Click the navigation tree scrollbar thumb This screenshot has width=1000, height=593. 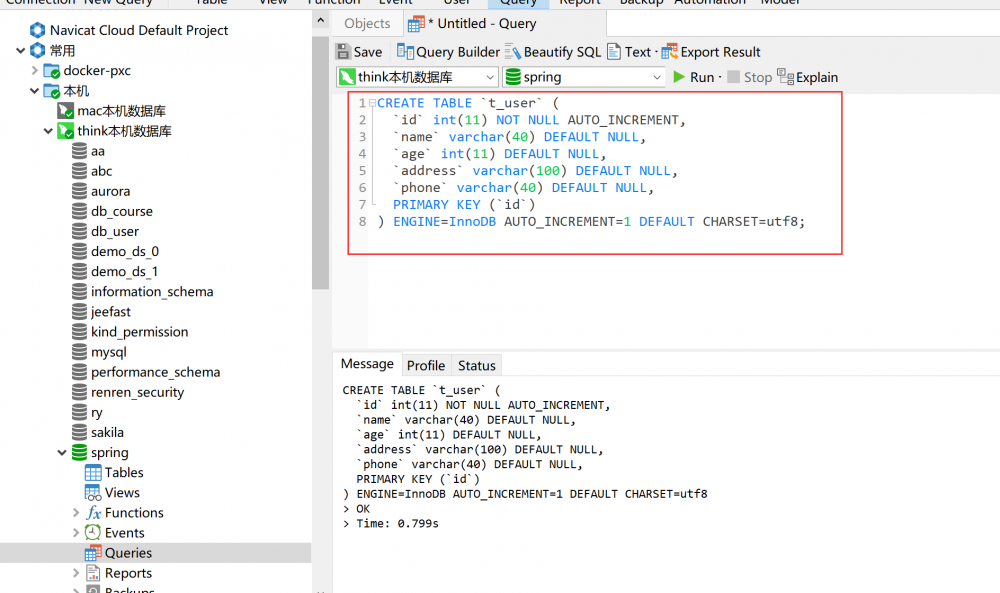pos(321,163)
